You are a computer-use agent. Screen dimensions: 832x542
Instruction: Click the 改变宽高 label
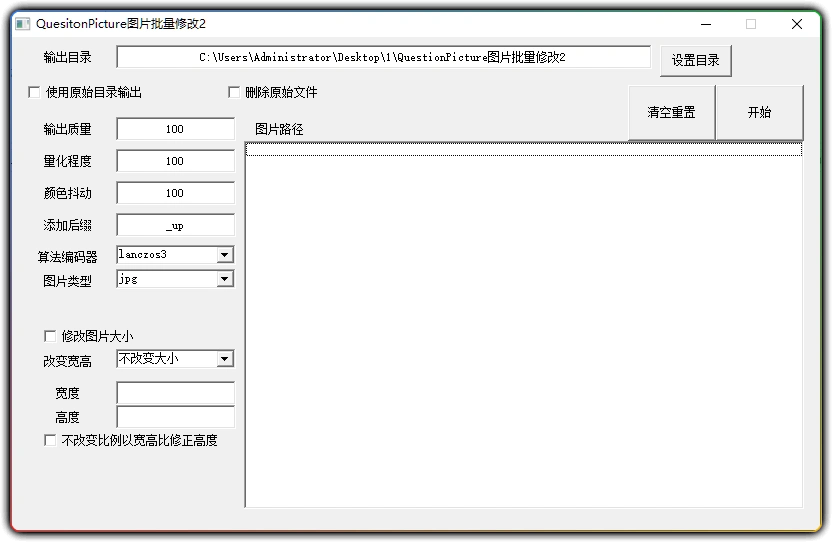coord(67,361)
